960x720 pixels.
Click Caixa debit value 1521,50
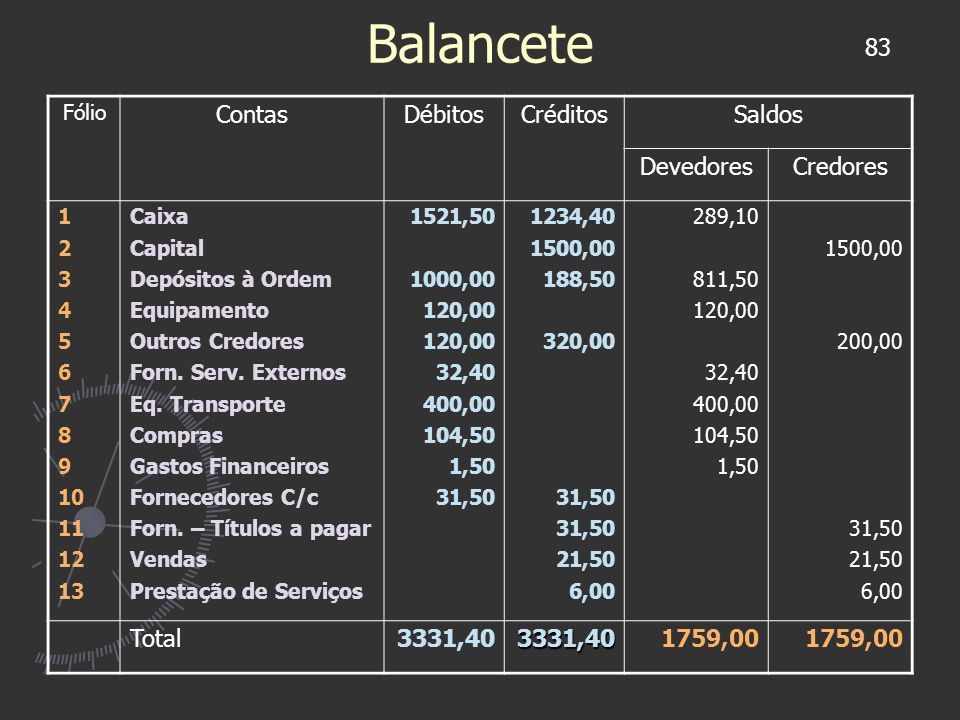pyautogui.click(x=452, y=216)
